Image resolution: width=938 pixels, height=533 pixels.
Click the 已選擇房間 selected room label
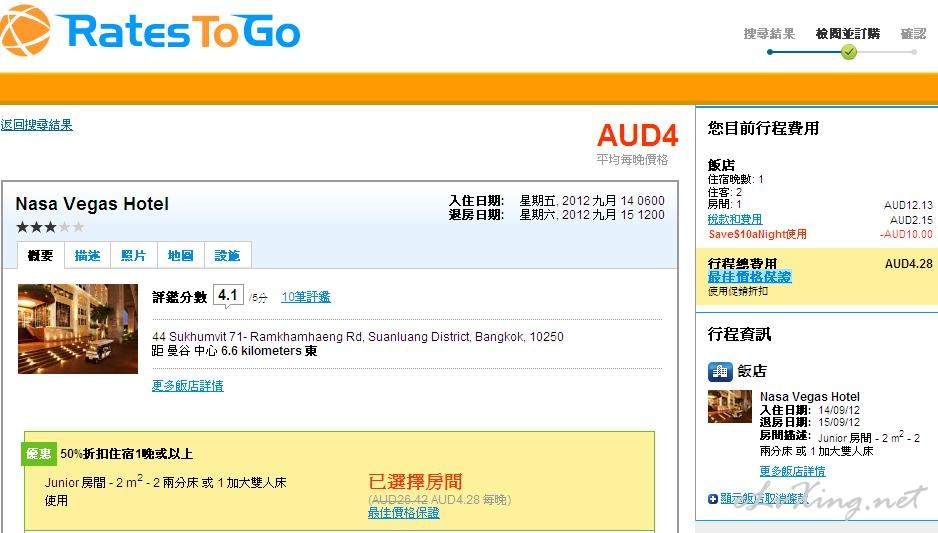tap(415, 482)
